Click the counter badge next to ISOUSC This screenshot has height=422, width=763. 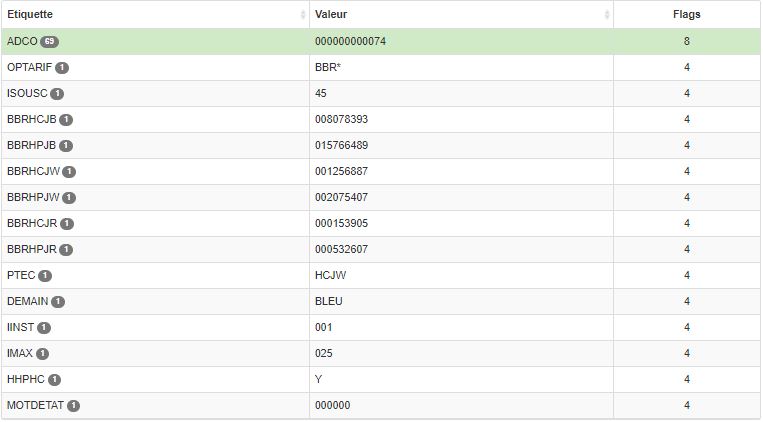pos(57,93)
